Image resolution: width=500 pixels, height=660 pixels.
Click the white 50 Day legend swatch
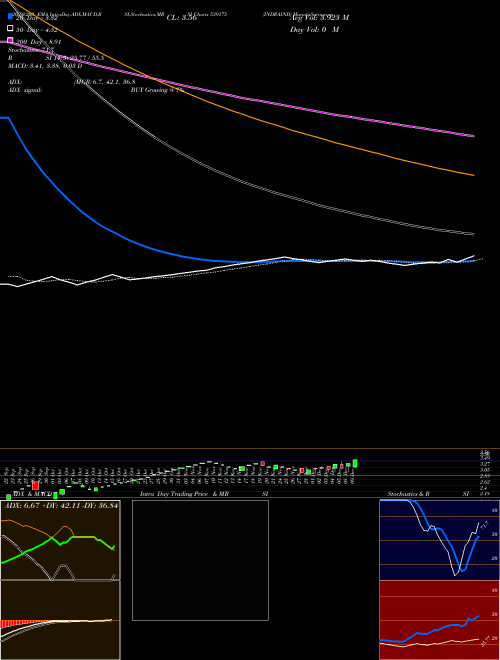click(x=10, y=28)
